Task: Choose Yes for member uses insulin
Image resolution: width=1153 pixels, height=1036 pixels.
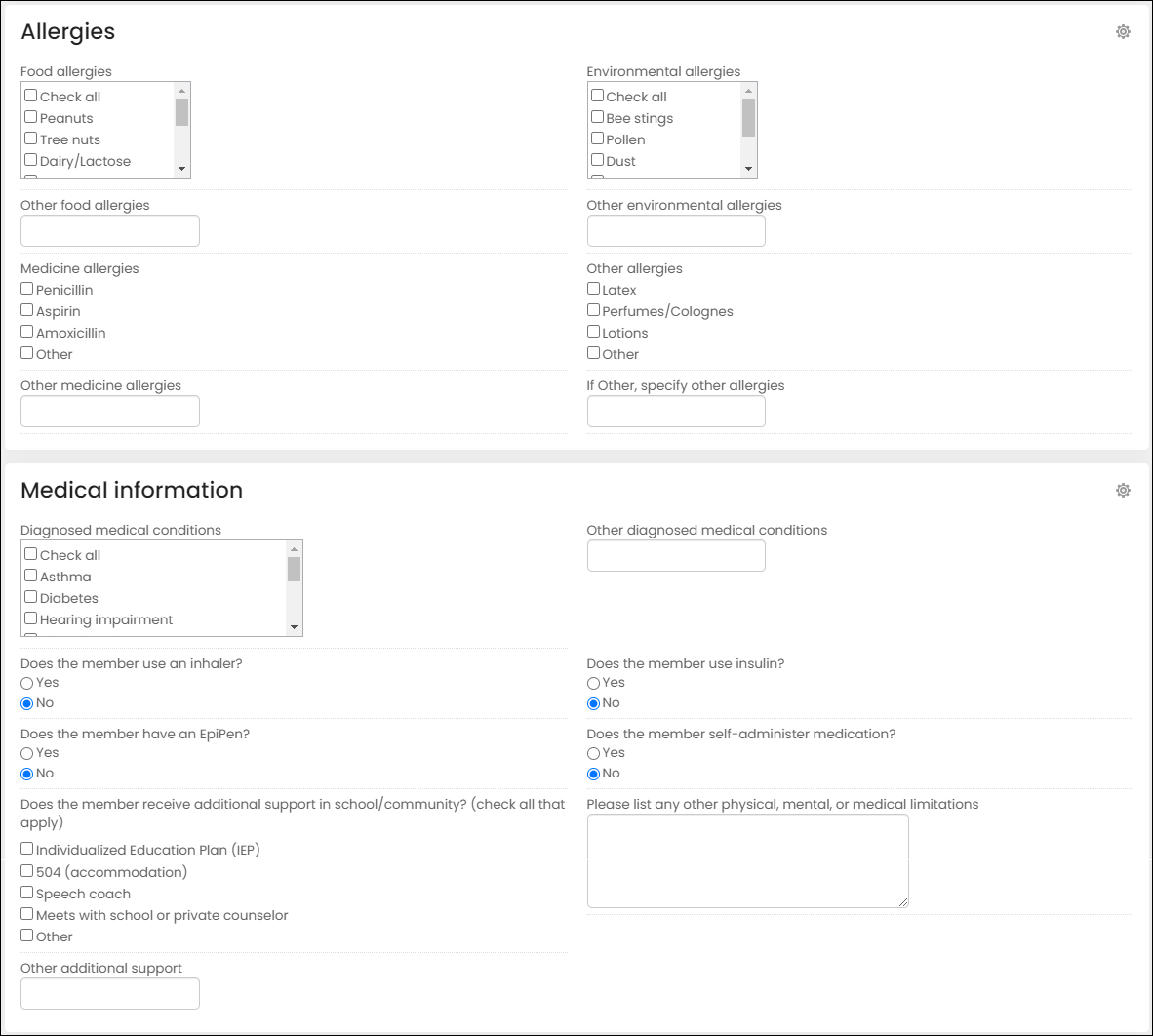Action: coord(593,683)
